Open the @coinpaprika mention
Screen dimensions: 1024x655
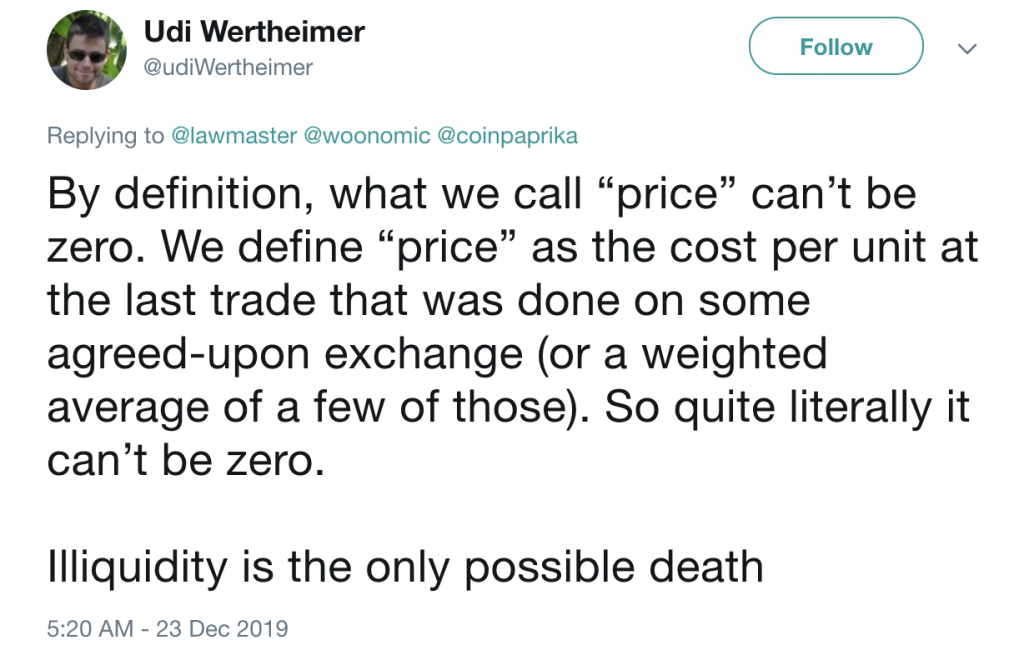click(507, 135)
